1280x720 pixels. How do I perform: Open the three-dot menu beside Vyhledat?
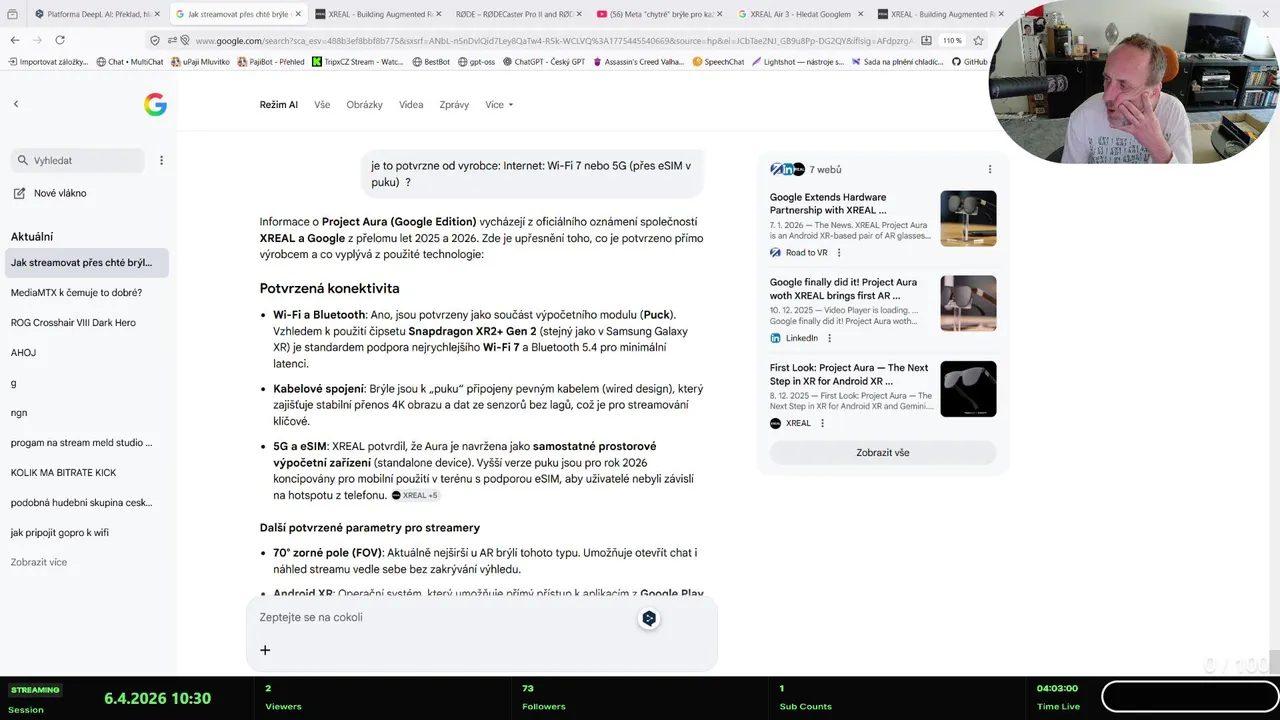point(161,160)
